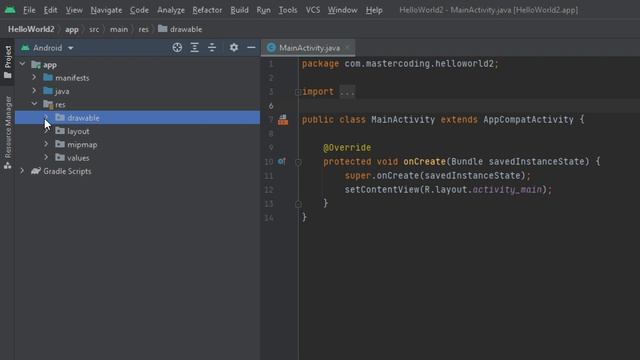640x360 pixels.
Task: Switch to the MainActivity.java editor tab
Action: [x=309, y=48]
